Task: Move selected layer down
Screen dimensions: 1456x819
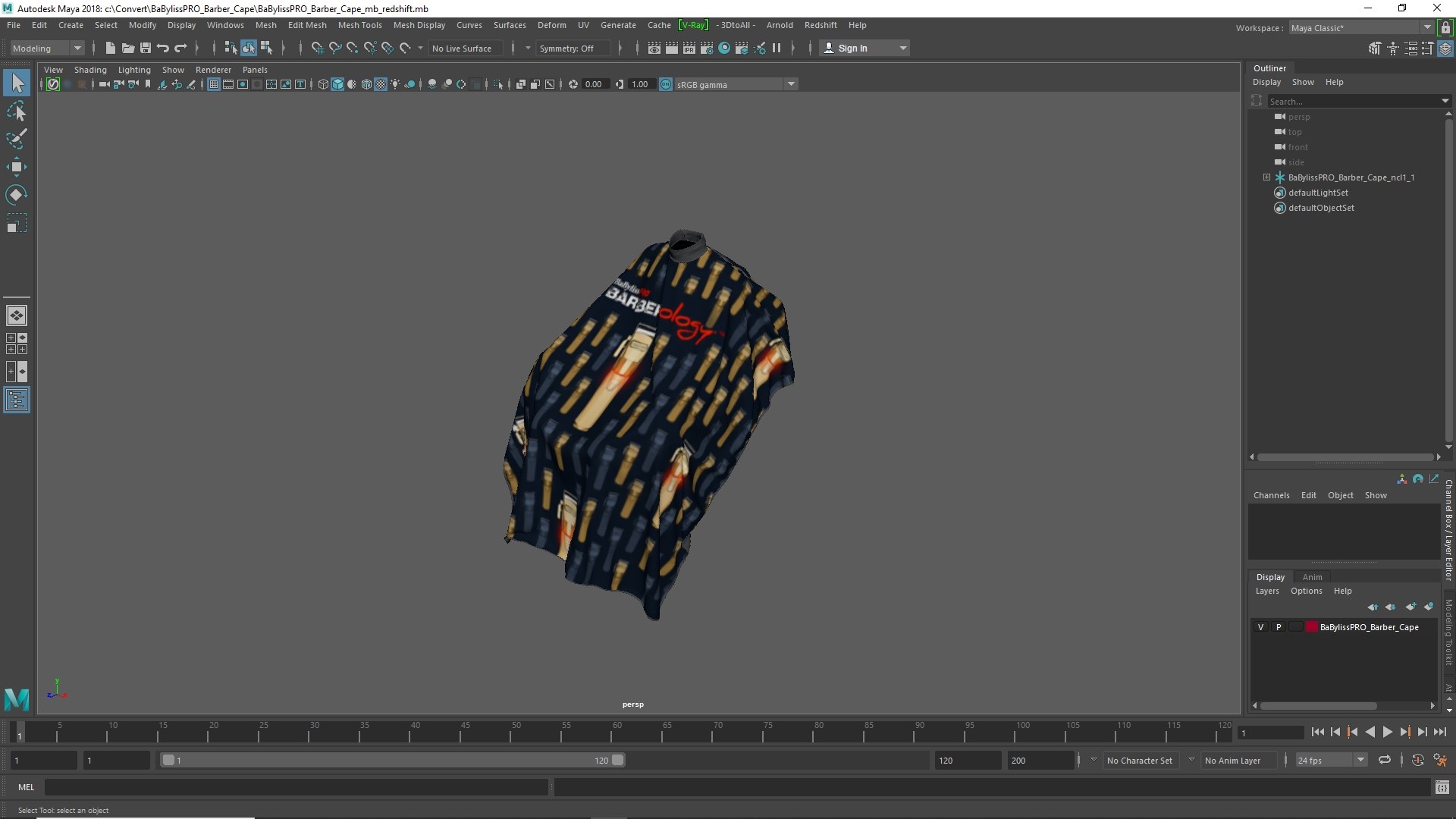Action: (1391, 607)
